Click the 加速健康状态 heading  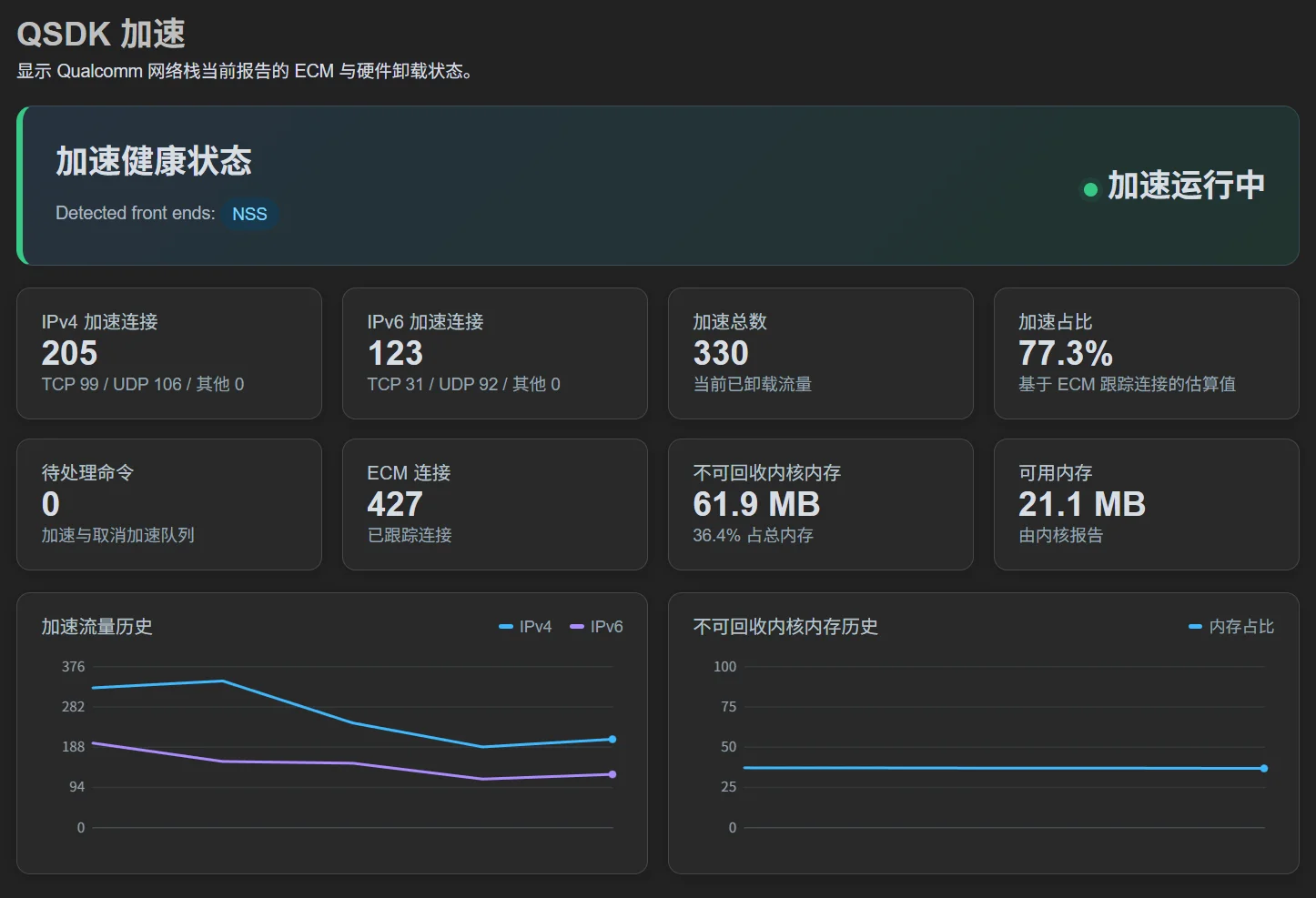pos(154,161)
